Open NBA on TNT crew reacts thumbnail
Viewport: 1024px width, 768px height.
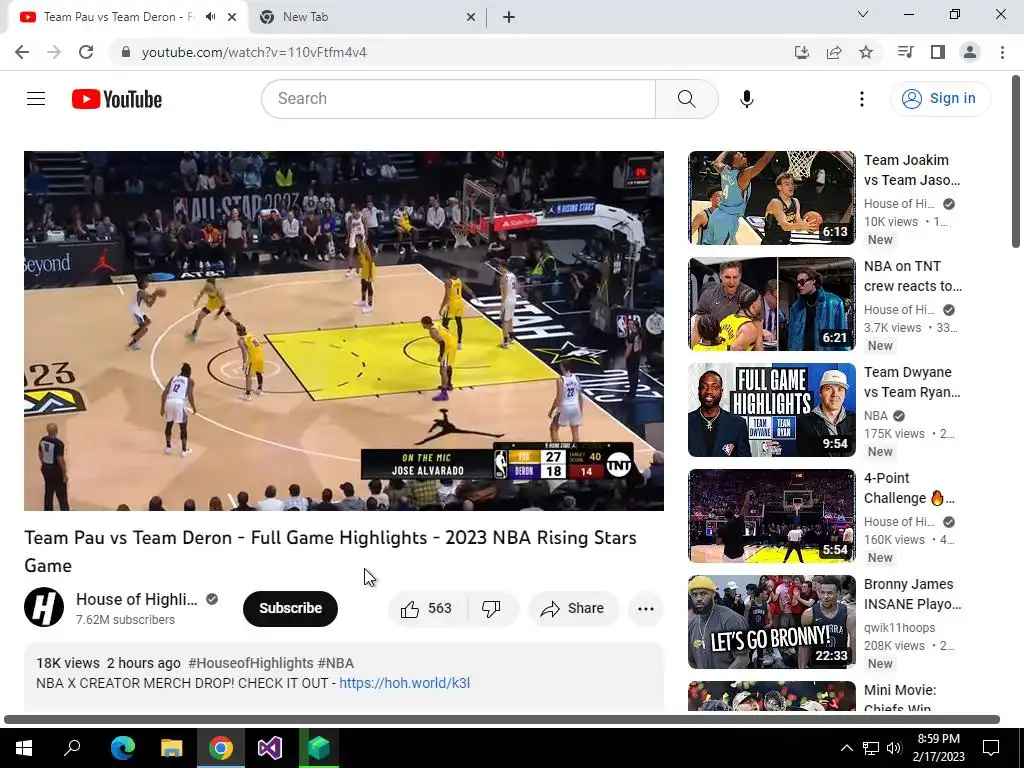[x=771, y=304]
